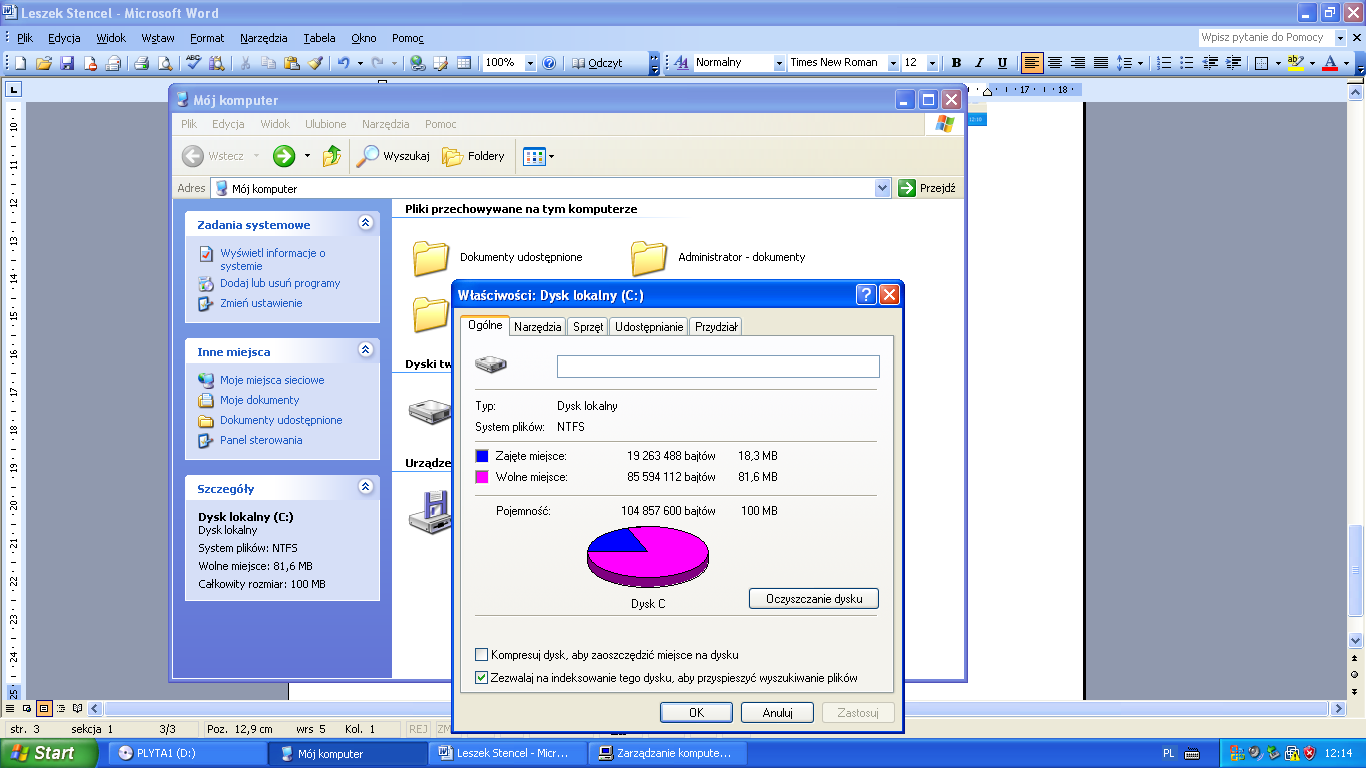Click the Foldery toolbar button

pos(474,156)
